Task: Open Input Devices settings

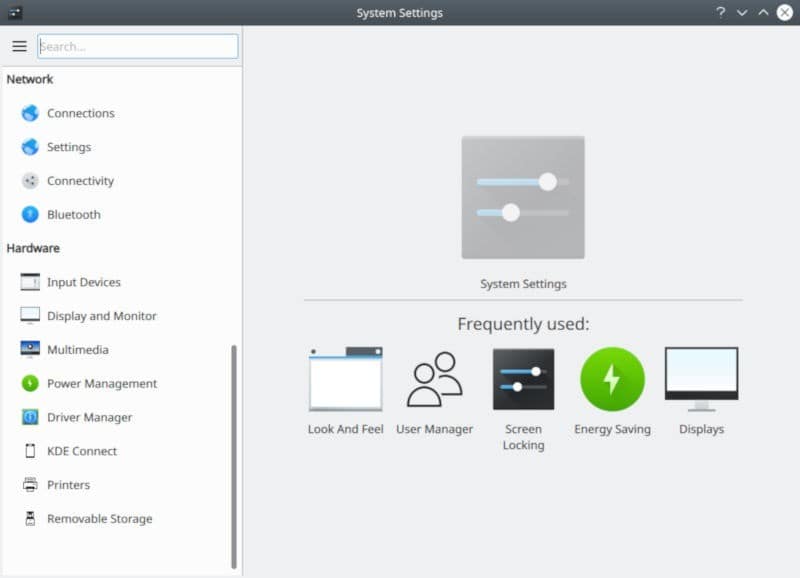Action: click(x=84, y=282)
